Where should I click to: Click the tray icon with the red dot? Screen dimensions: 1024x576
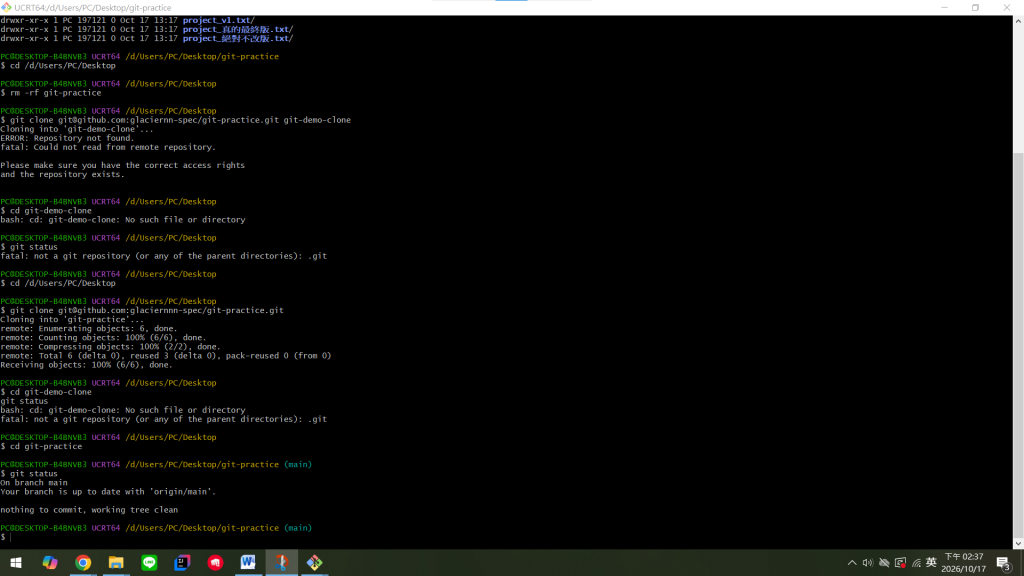click(901, 563)
